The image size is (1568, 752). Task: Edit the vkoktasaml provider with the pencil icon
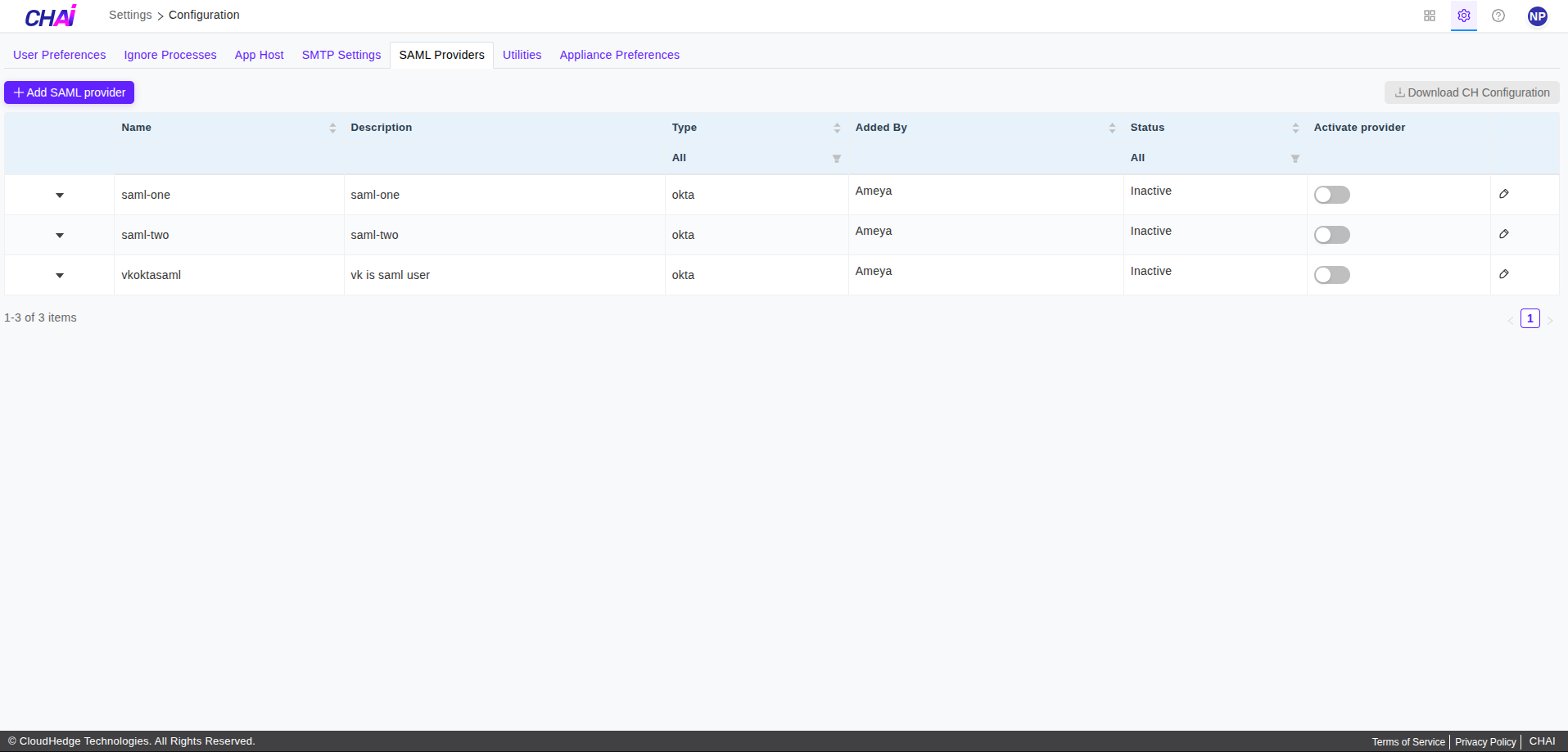[1504, 274]
